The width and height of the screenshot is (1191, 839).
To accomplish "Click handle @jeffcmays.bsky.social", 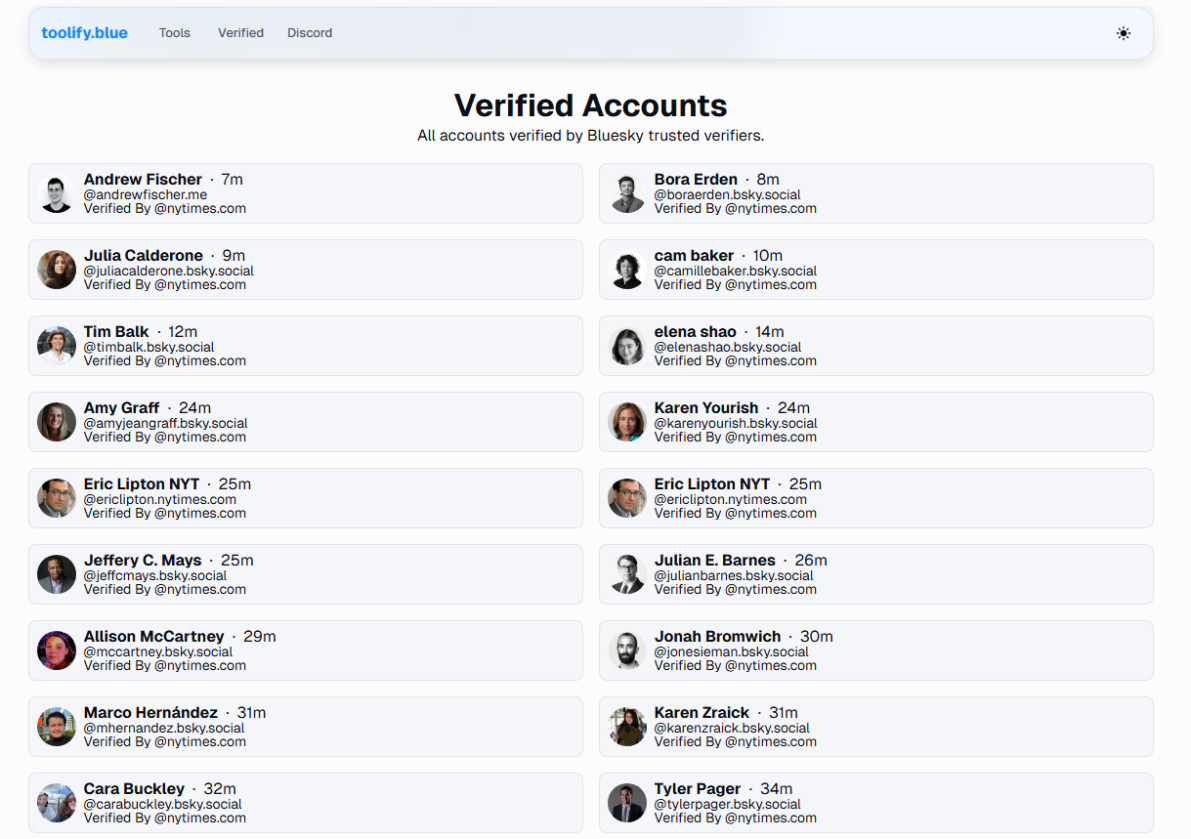I will coord(155,576).
